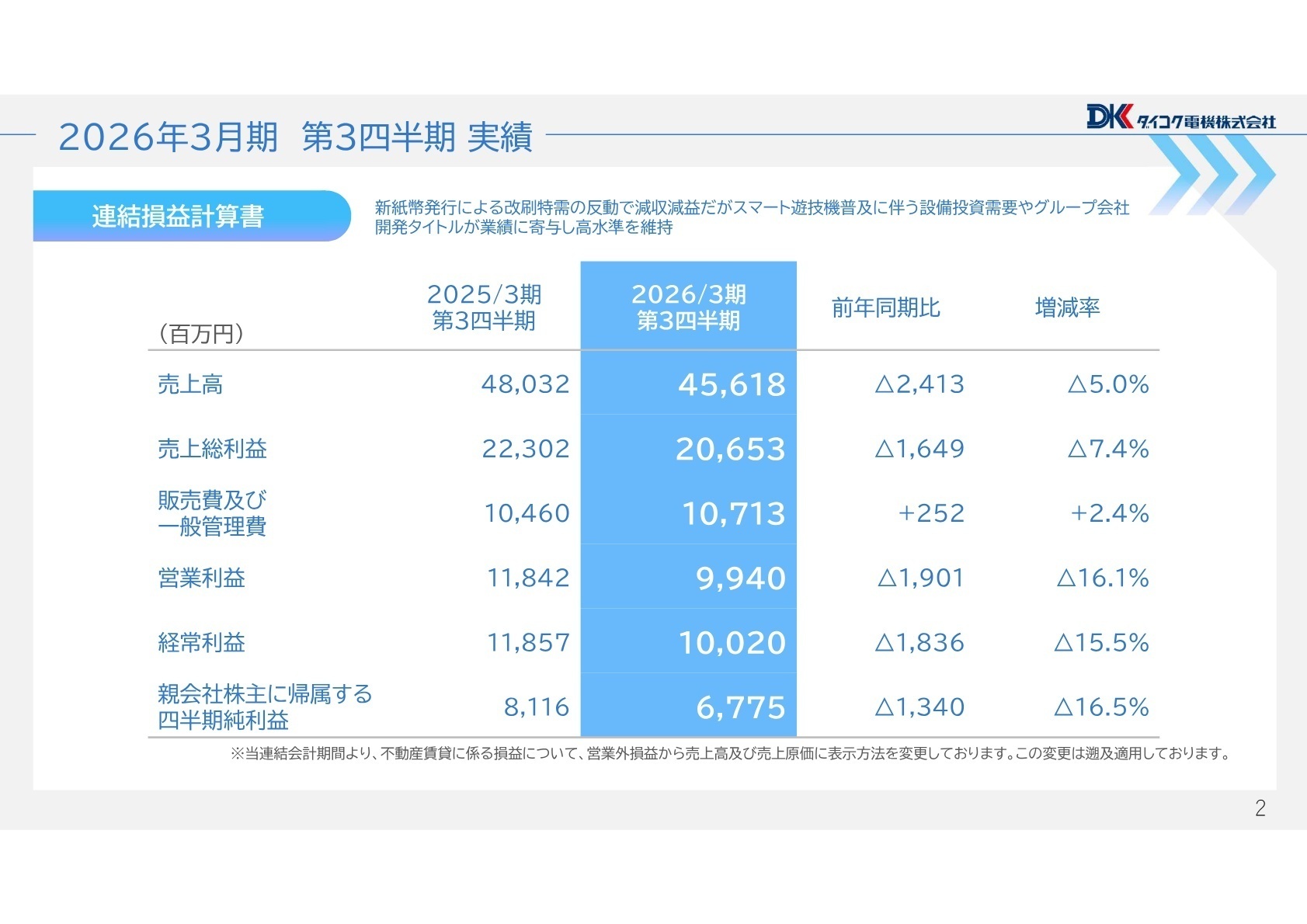Click the highlighted value 10,713

click(734, 514)
